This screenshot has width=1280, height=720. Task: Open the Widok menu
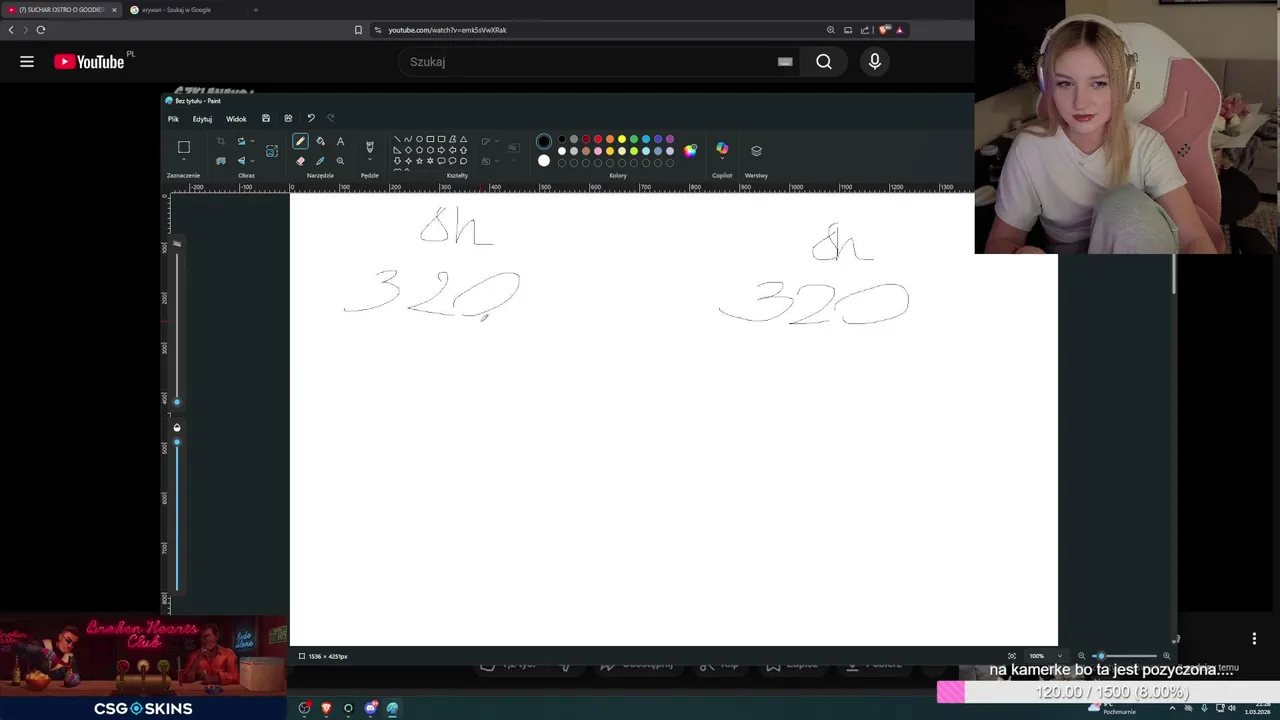pos(236,119)
